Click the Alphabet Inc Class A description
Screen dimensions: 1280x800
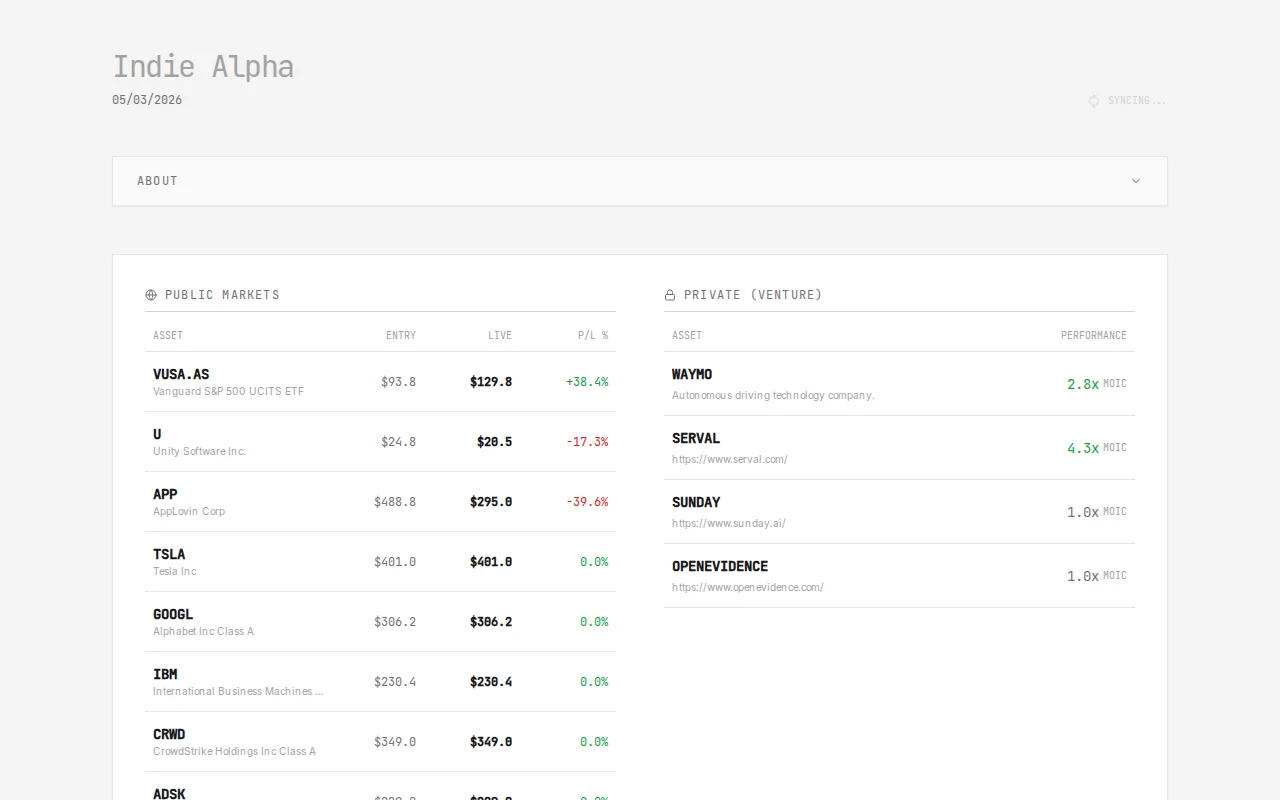(x=203, y=631)
